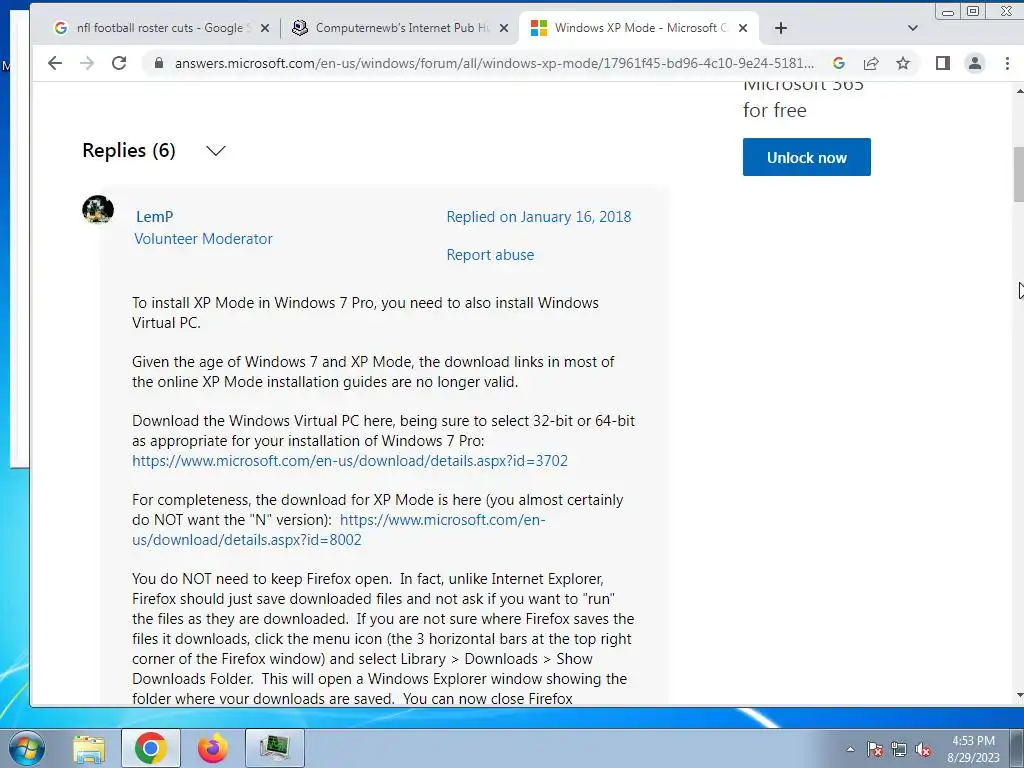Click the Google icon in the address bar
This screenshot has height=768, width=1024.
point(839,63)
